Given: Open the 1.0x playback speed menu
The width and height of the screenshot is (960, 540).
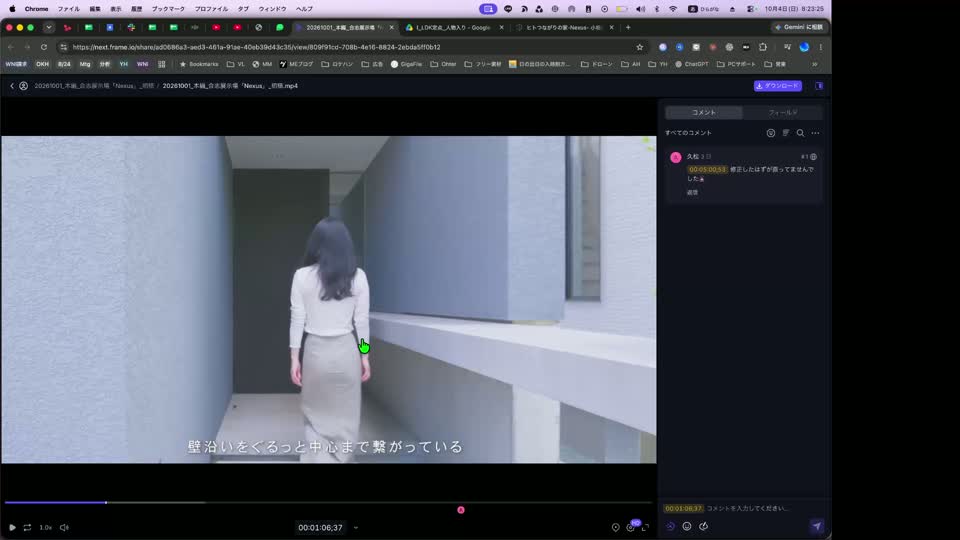Looking at the screenshot, I should point(45,527).
